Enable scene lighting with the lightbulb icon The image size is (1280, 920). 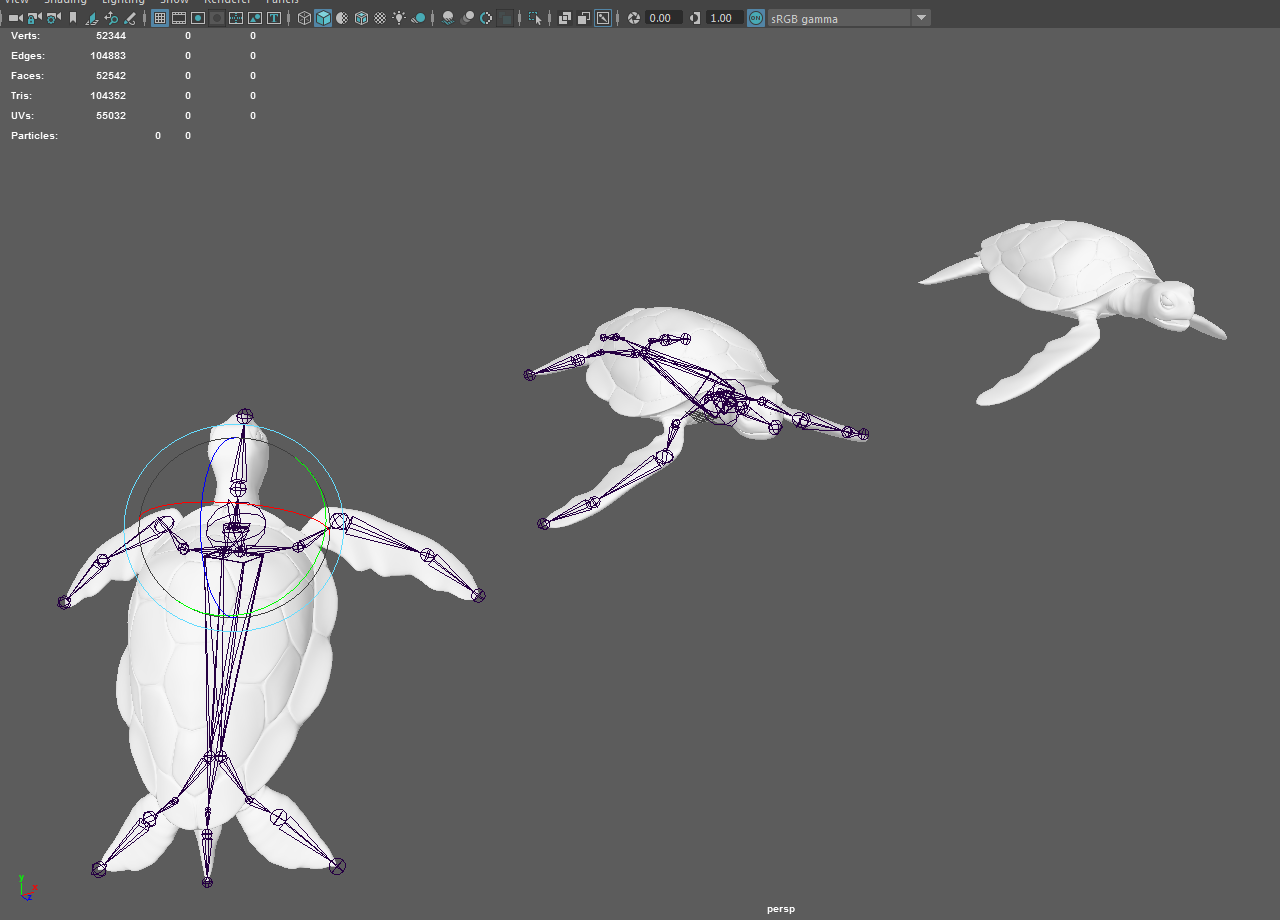point(398,17)
